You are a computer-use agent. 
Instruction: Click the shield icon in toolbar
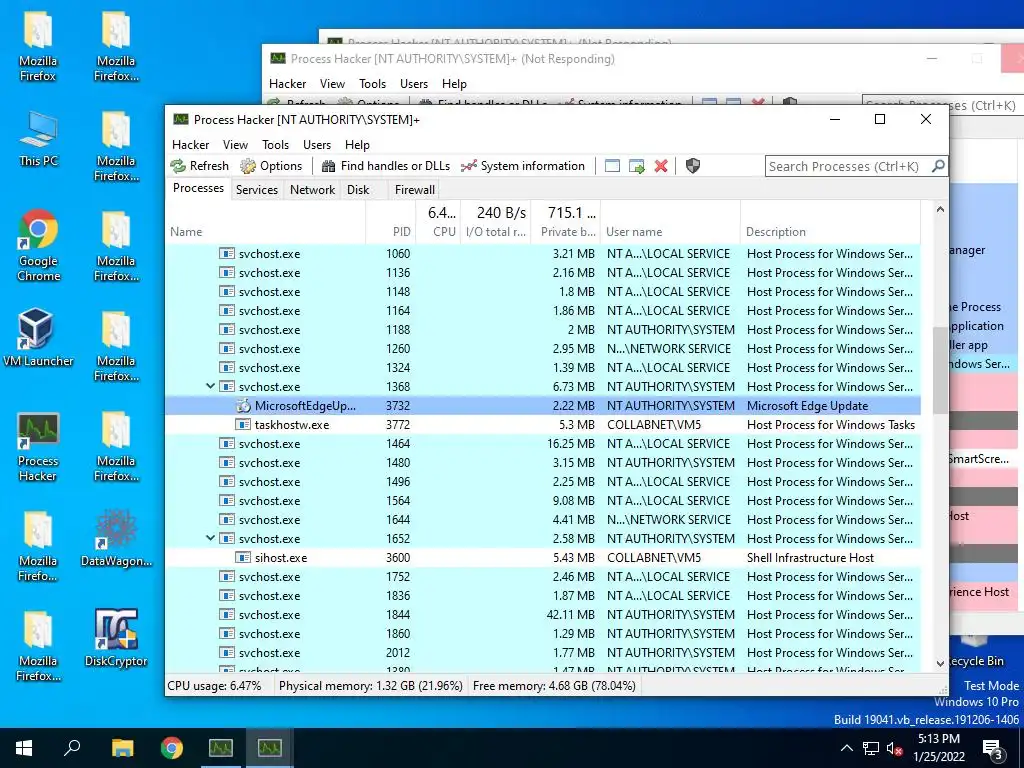[693, 166]
